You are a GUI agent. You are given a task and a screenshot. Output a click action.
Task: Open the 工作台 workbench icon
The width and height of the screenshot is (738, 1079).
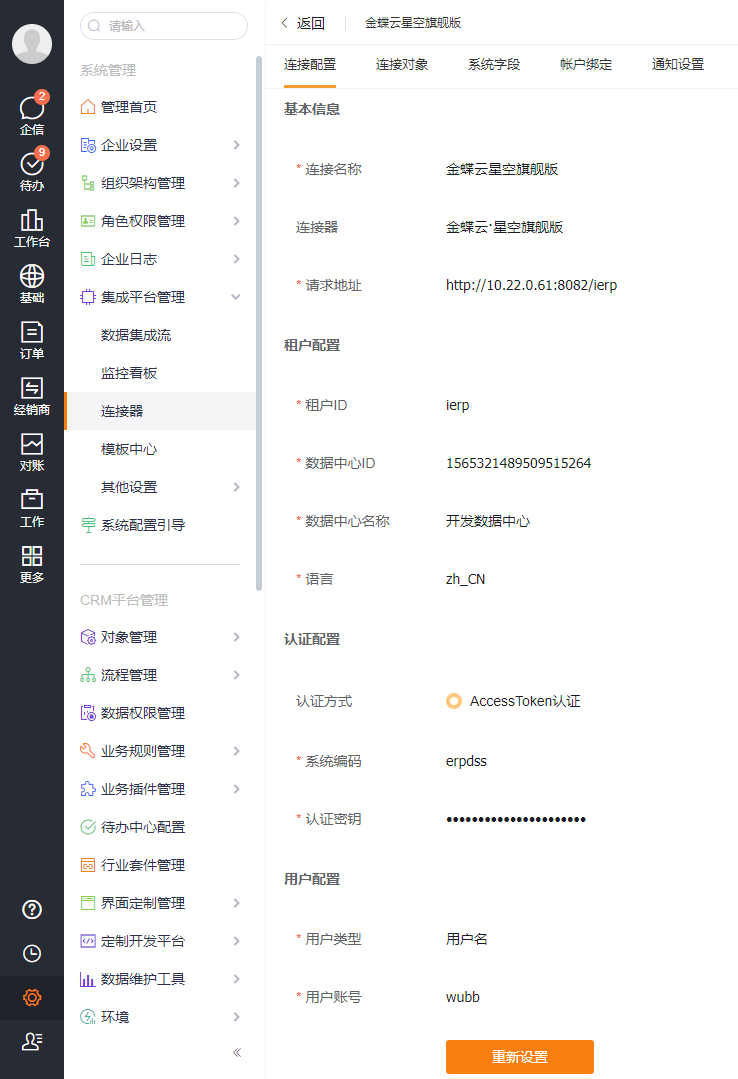32,220
